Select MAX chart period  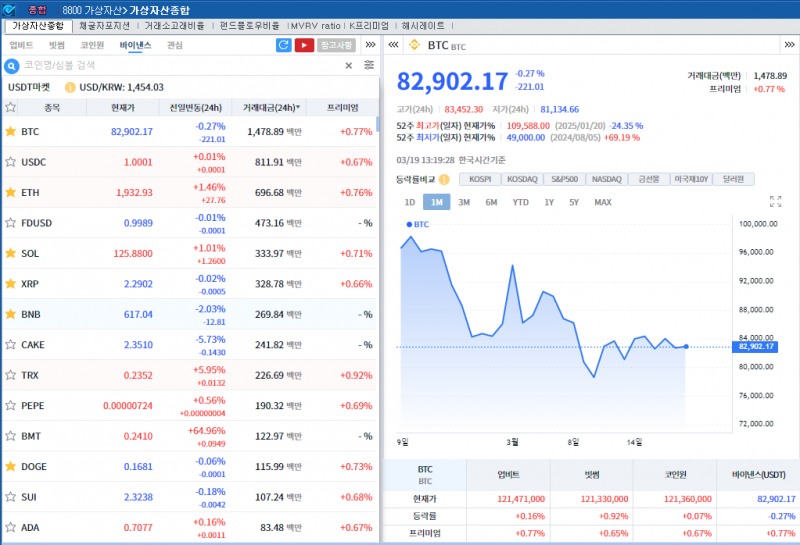coord(603,202)
